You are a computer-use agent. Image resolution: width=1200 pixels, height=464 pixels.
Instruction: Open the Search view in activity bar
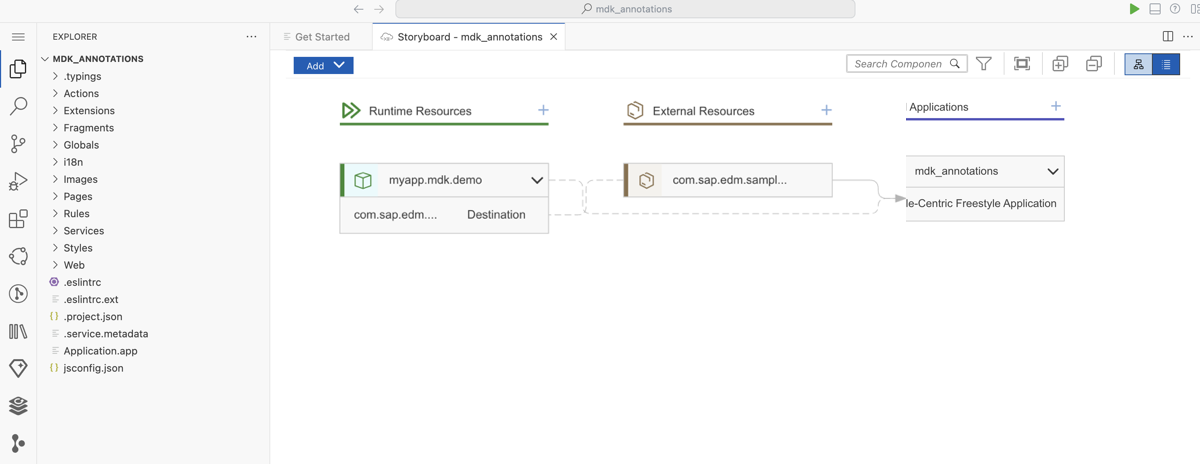[18, 106]
